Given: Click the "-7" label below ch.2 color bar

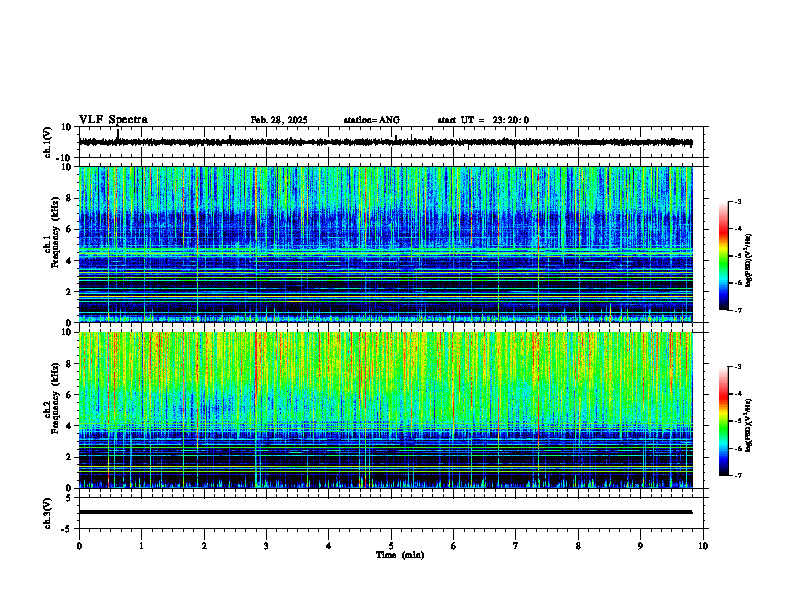Looking at the screenshot, I should point(737,475).
